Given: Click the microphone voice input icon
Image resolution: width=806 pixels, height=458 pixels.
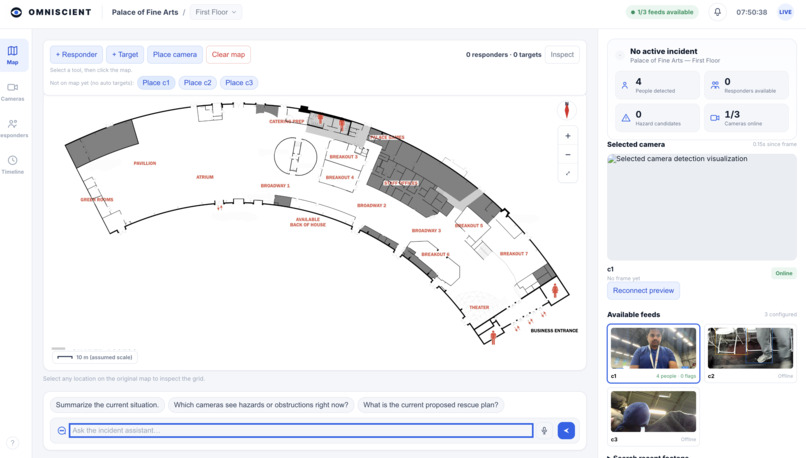Looking at the screenshot, I should click(x=544, y=431).
